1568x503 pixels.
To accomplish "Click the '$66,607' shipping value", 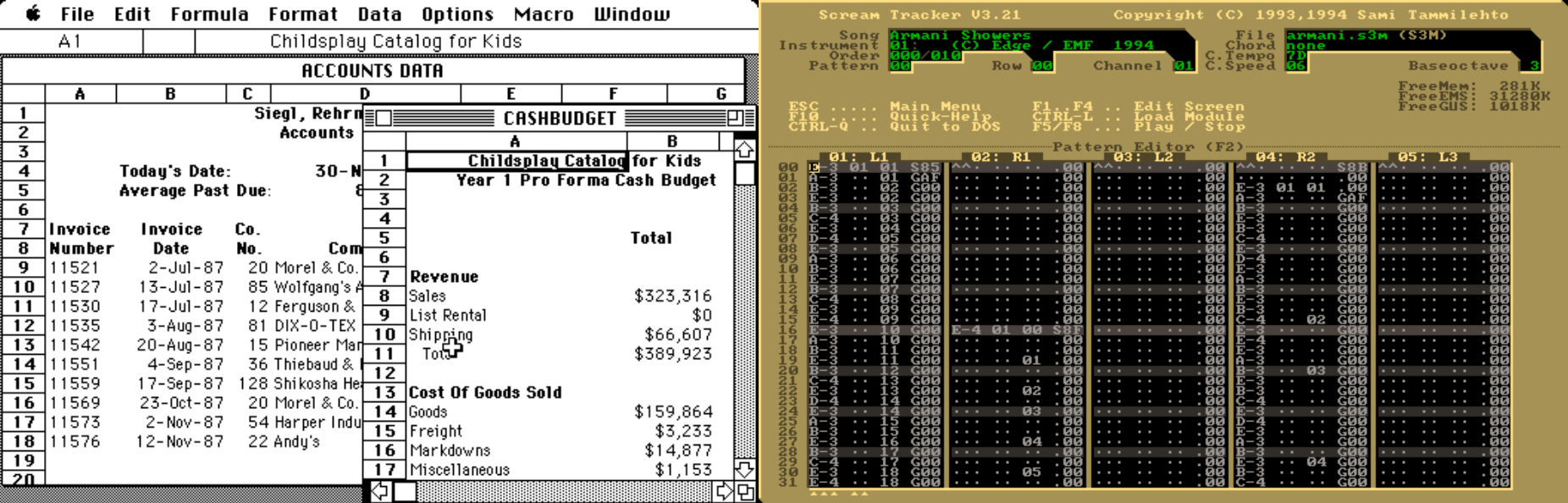I will click(678, 334).
